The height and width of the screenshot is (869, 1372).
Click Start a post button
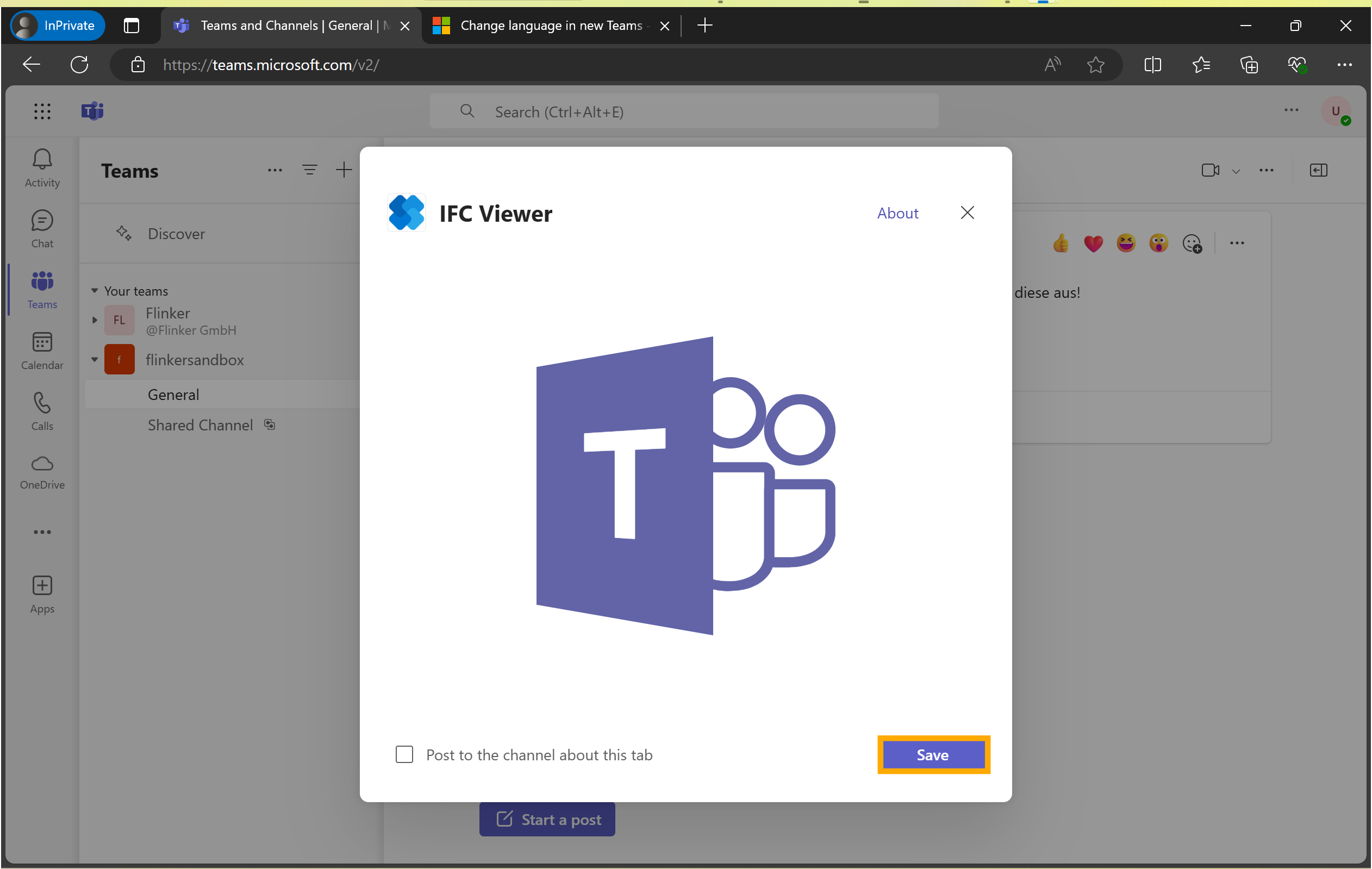coord(547,819)
